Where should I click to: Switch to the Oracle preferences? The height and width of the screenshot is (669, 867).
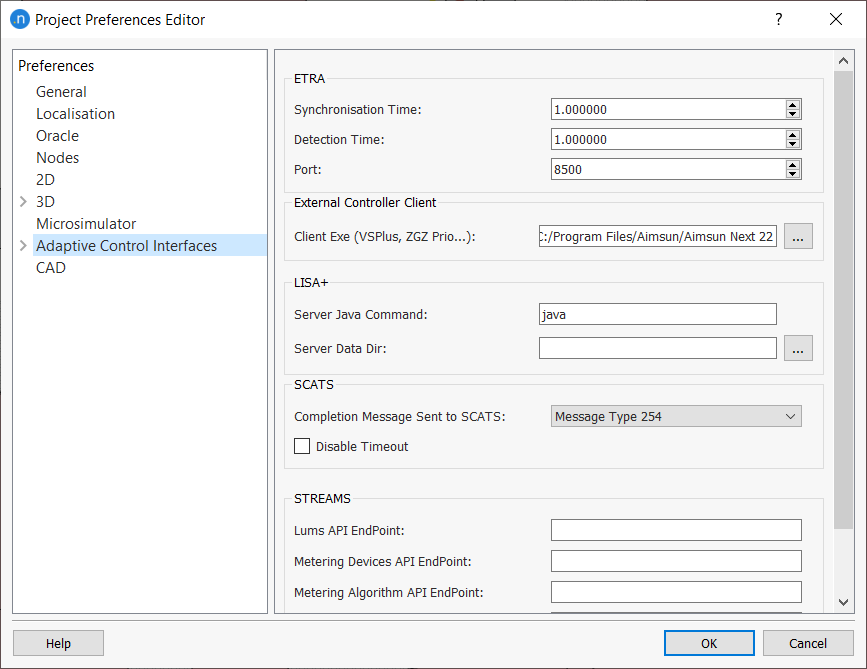[x=57, y=135]
